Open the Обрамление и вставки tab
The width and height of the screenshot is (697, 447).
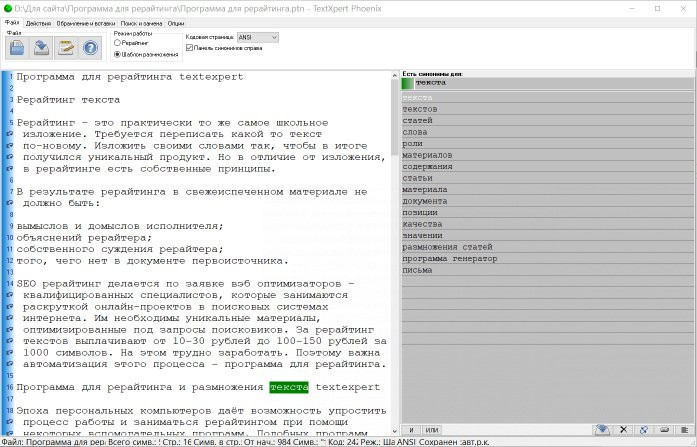84,21
